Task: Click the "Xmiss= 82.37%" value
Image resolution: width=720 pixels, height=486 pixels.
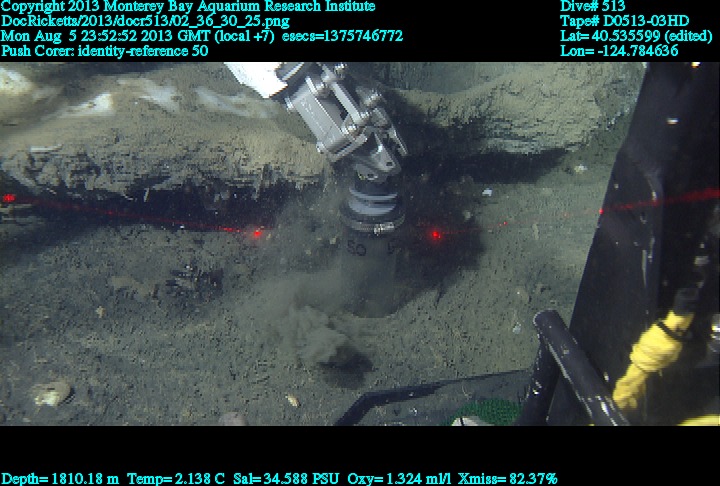Action: point(507,479)
